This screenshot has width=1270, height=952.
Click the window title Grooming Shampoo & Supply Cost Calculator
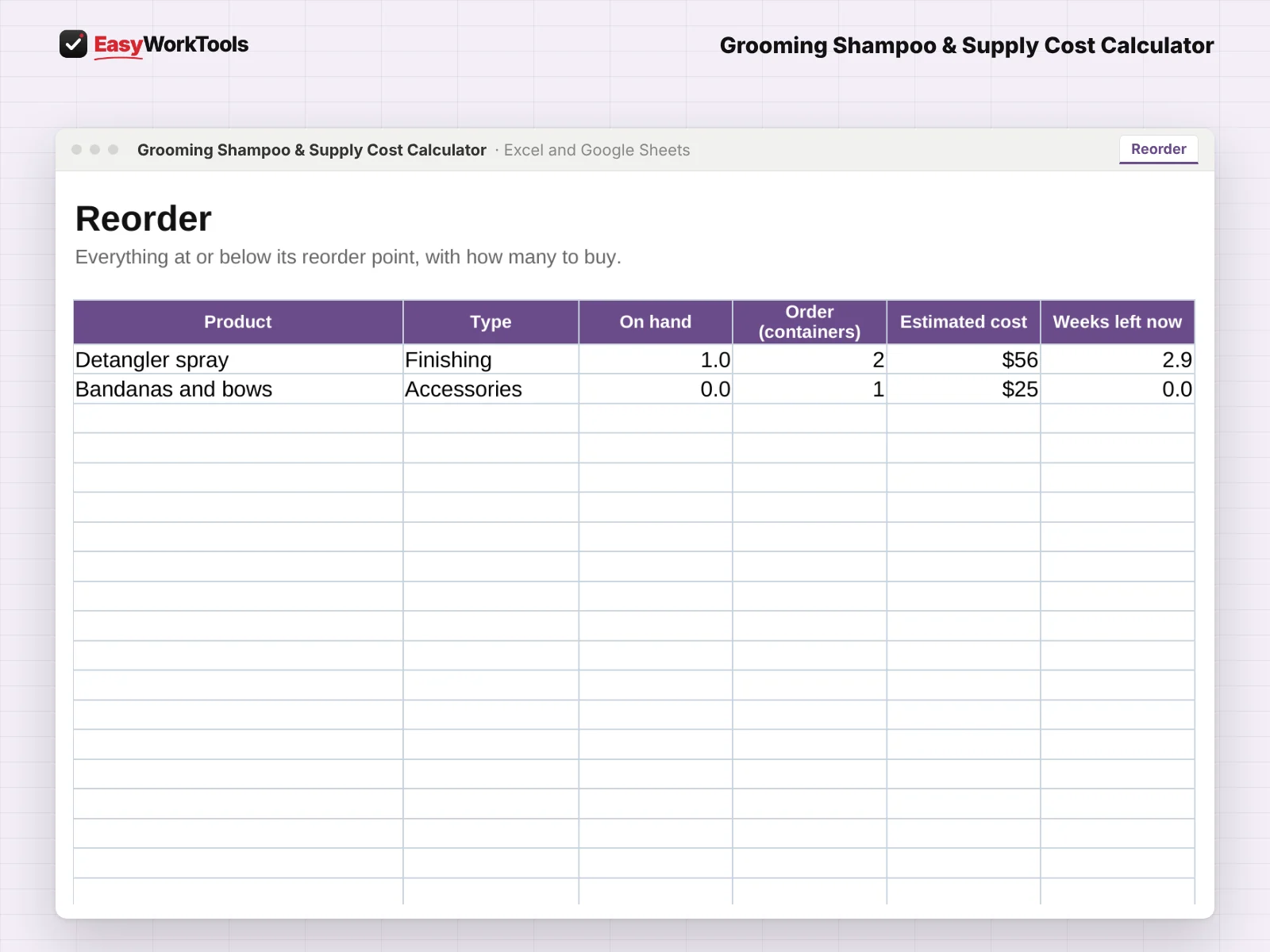312,150
